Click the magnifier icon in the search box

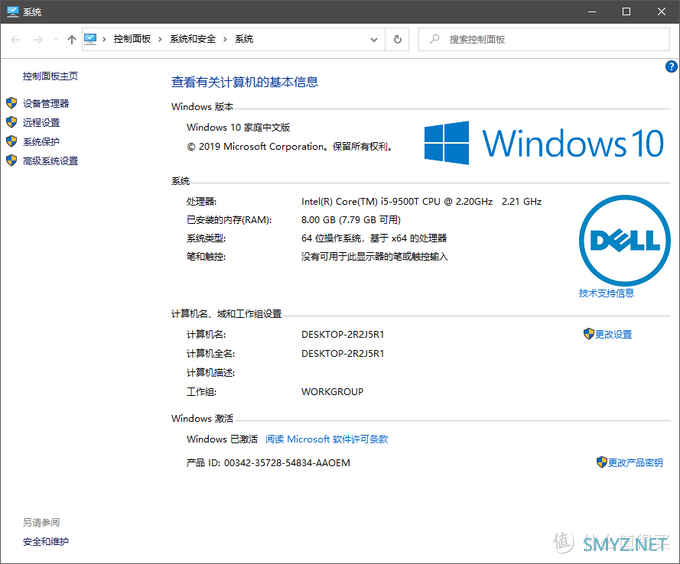[434, 39]
